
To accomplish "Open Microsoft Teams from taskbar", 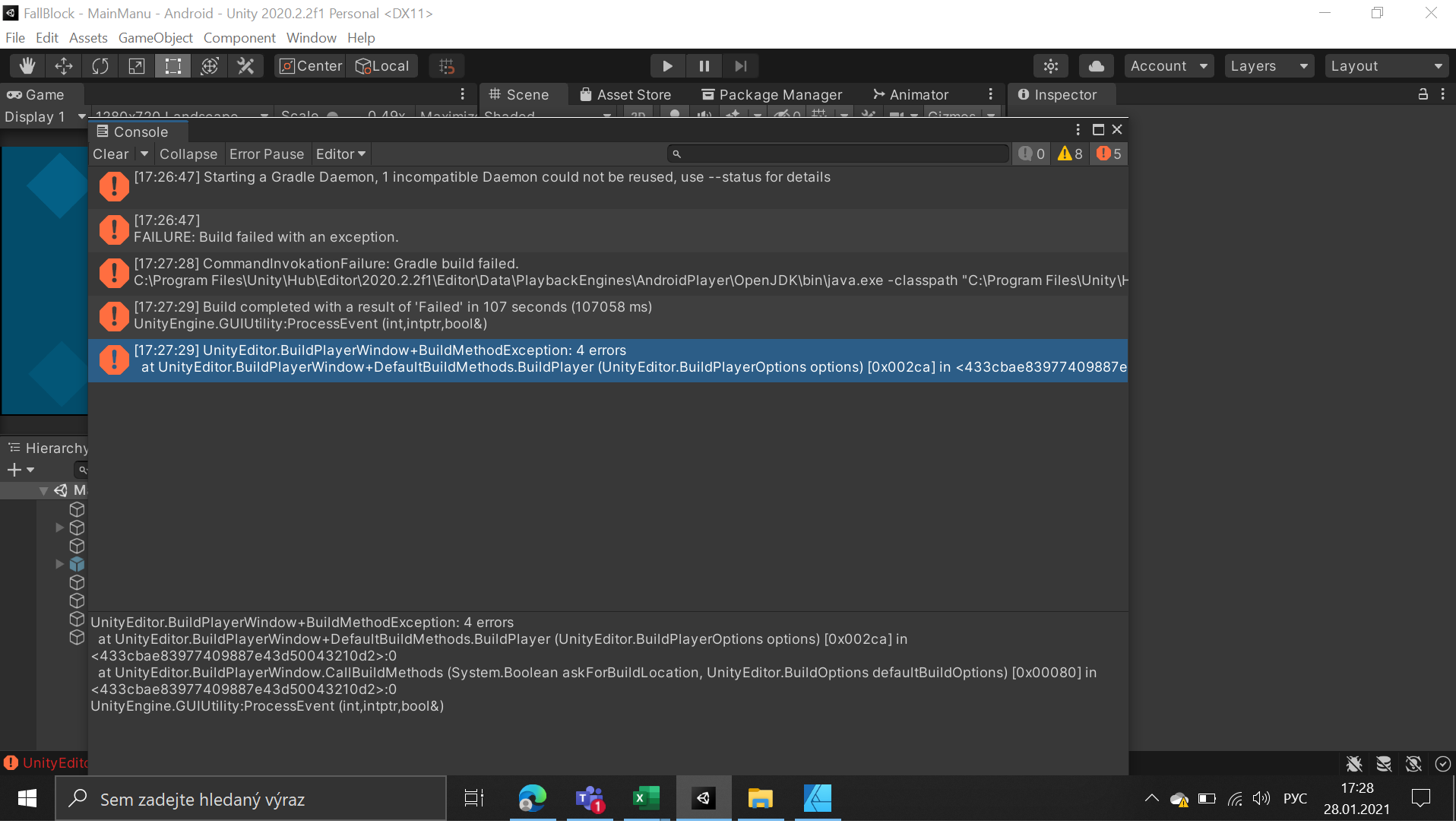I will point(590,798).
